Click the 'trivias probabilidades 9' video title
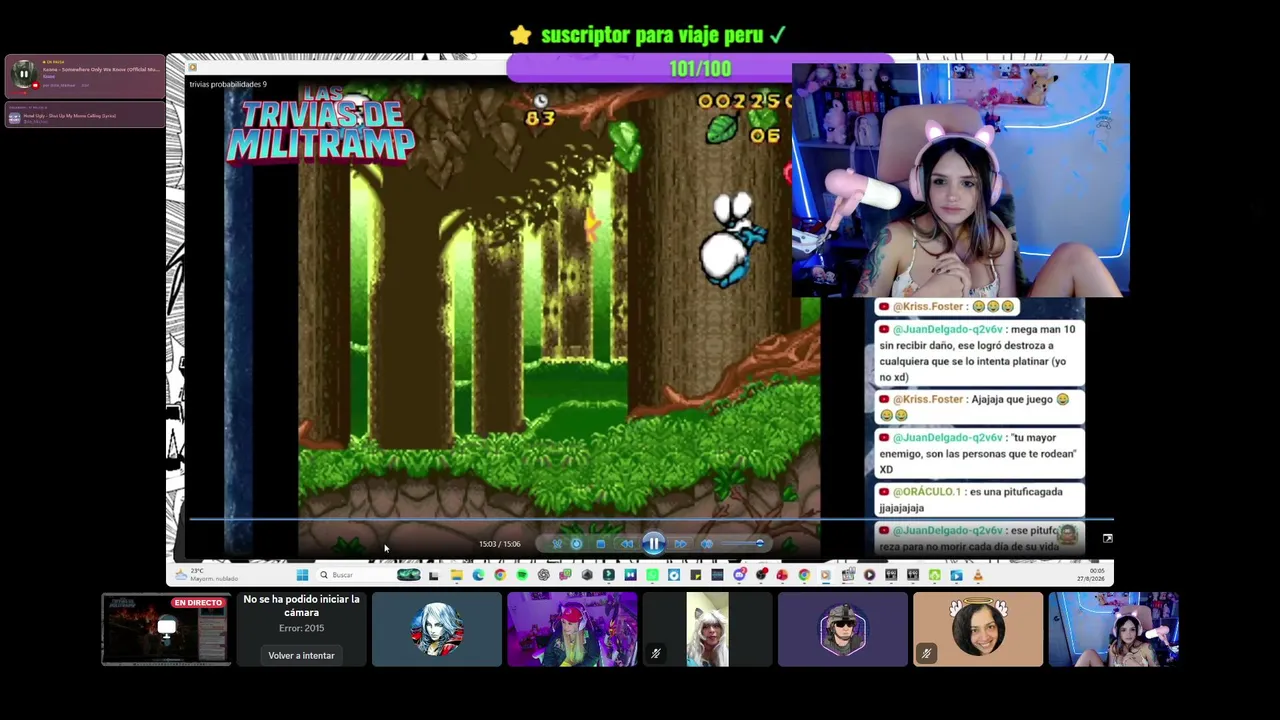 coord(228,84)
